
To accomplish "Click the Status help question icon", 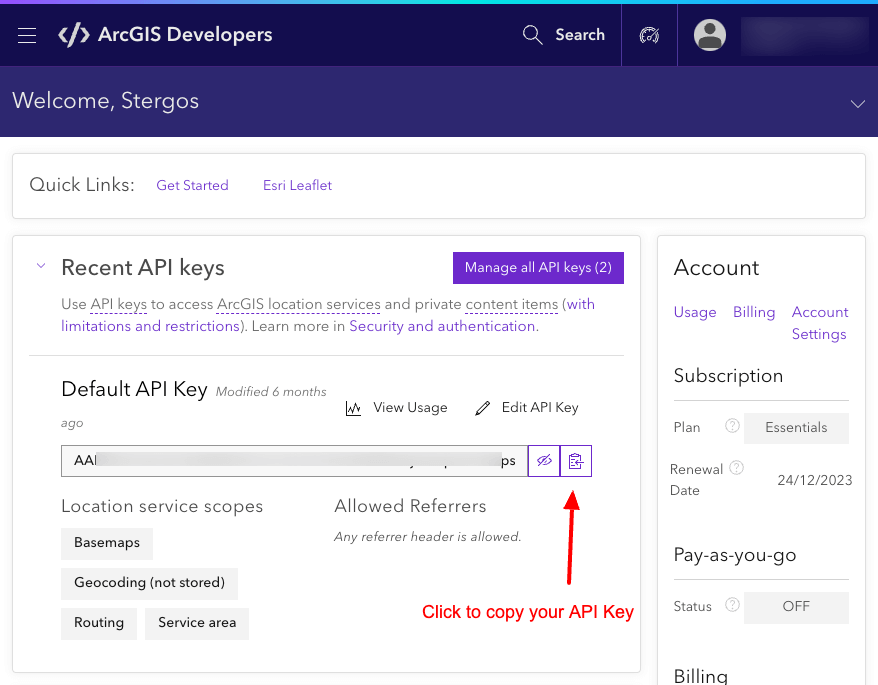I will point(732,605).
